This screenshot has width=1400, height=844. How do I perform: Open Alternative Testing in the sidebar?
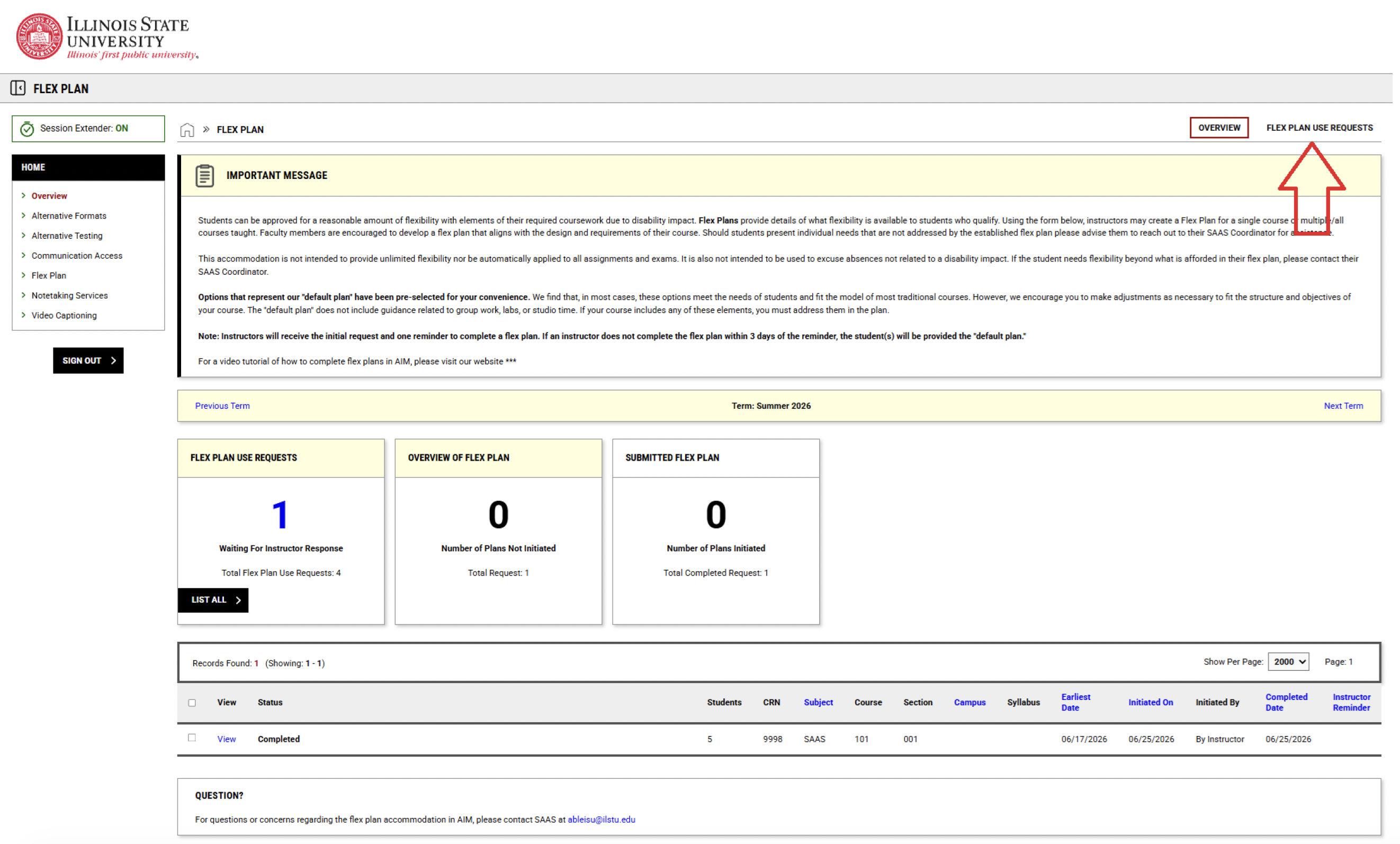pos(68,237)
